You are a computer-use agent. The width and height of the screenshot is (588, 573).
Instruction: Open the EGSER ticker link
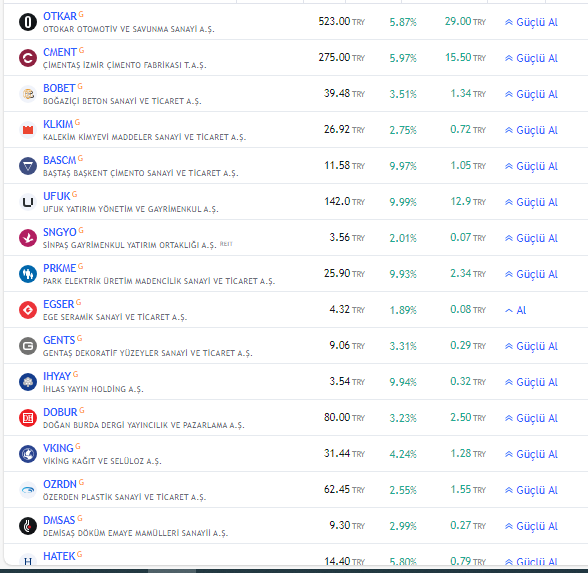58,304
